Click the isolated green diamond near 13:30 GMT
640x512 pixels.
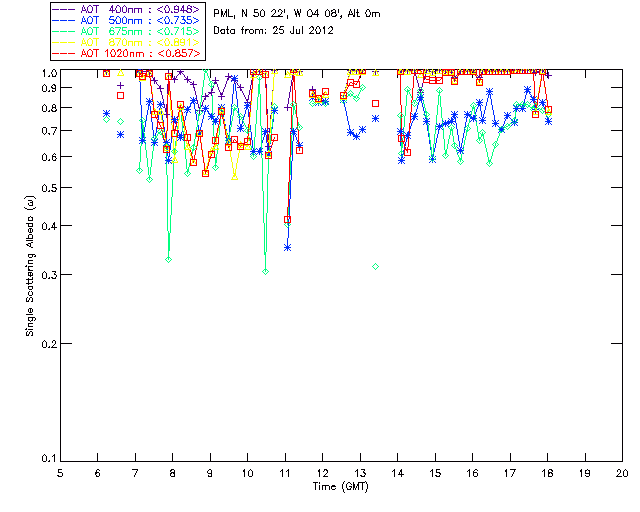375,266
